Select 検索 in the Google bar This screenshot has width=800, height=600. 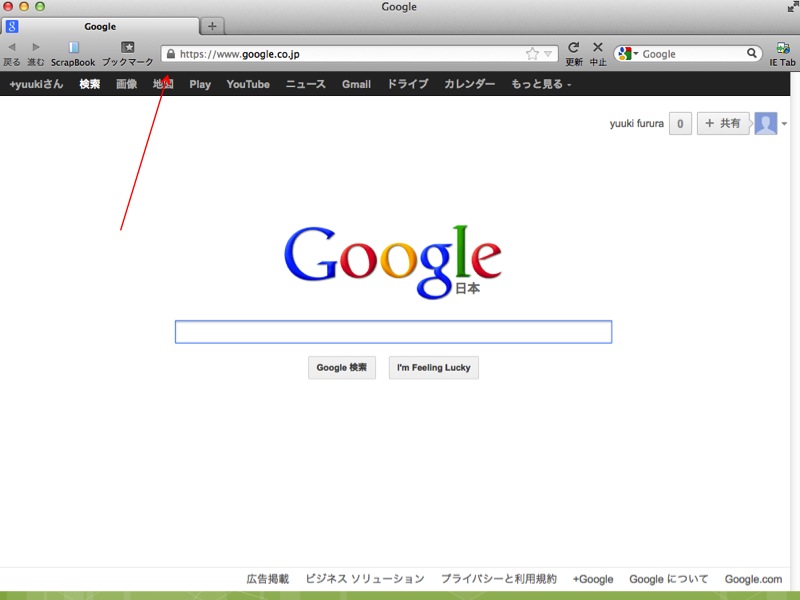89,84
